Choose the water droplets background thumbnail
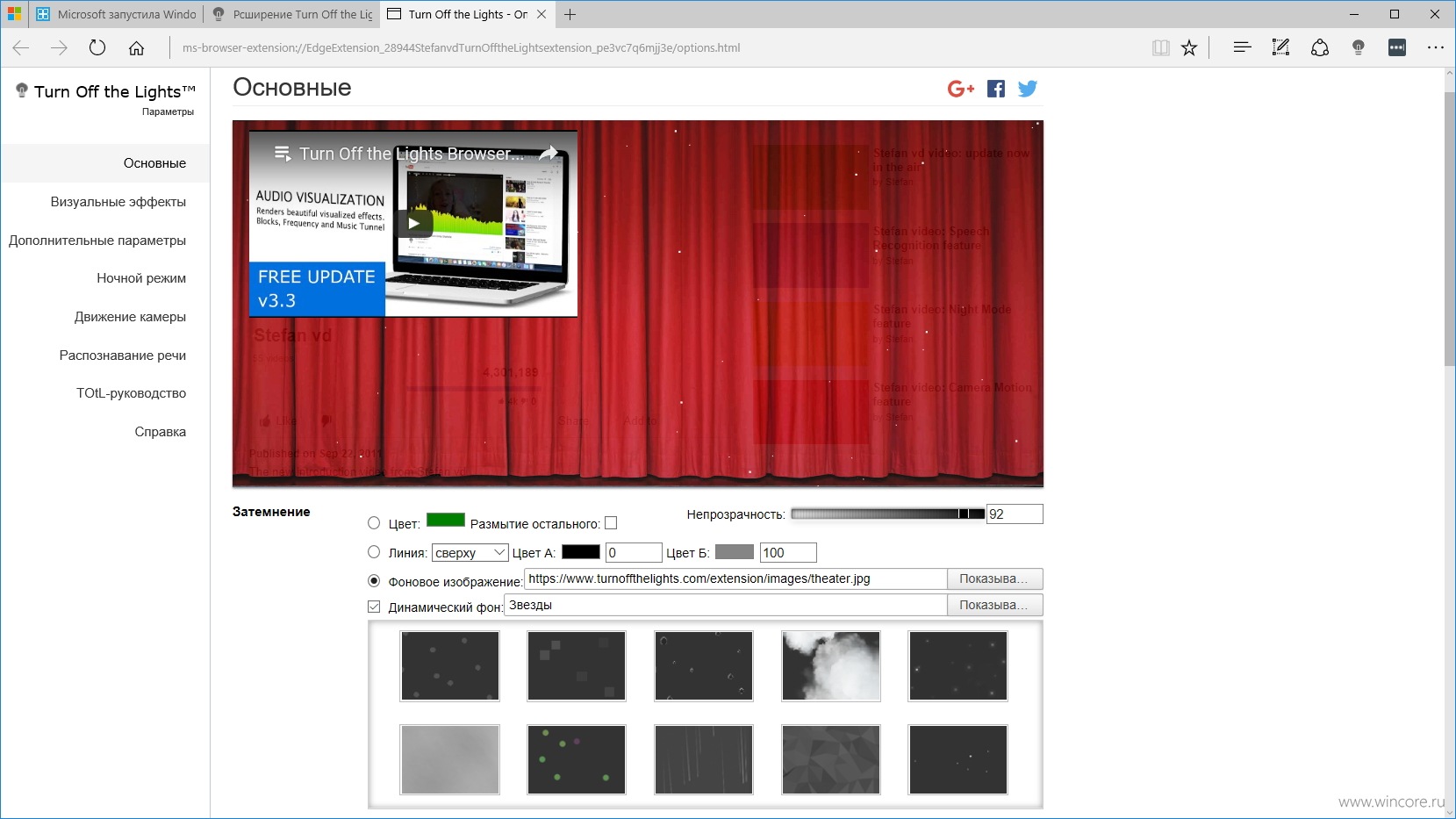Screen dimensions: 1456x819 click(x=704, y=666)
